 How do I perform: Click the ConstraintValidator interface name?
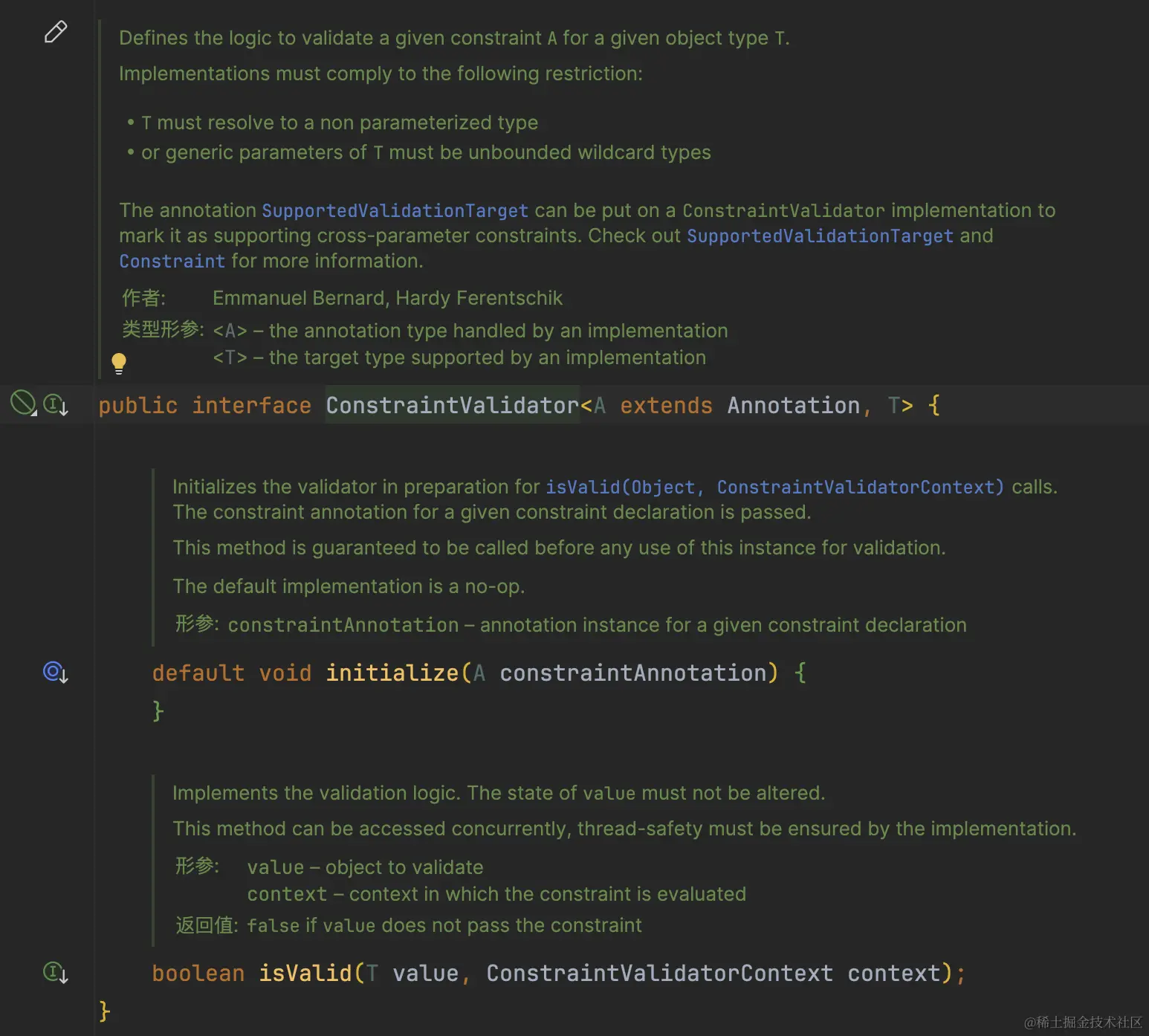click(452, 406)
